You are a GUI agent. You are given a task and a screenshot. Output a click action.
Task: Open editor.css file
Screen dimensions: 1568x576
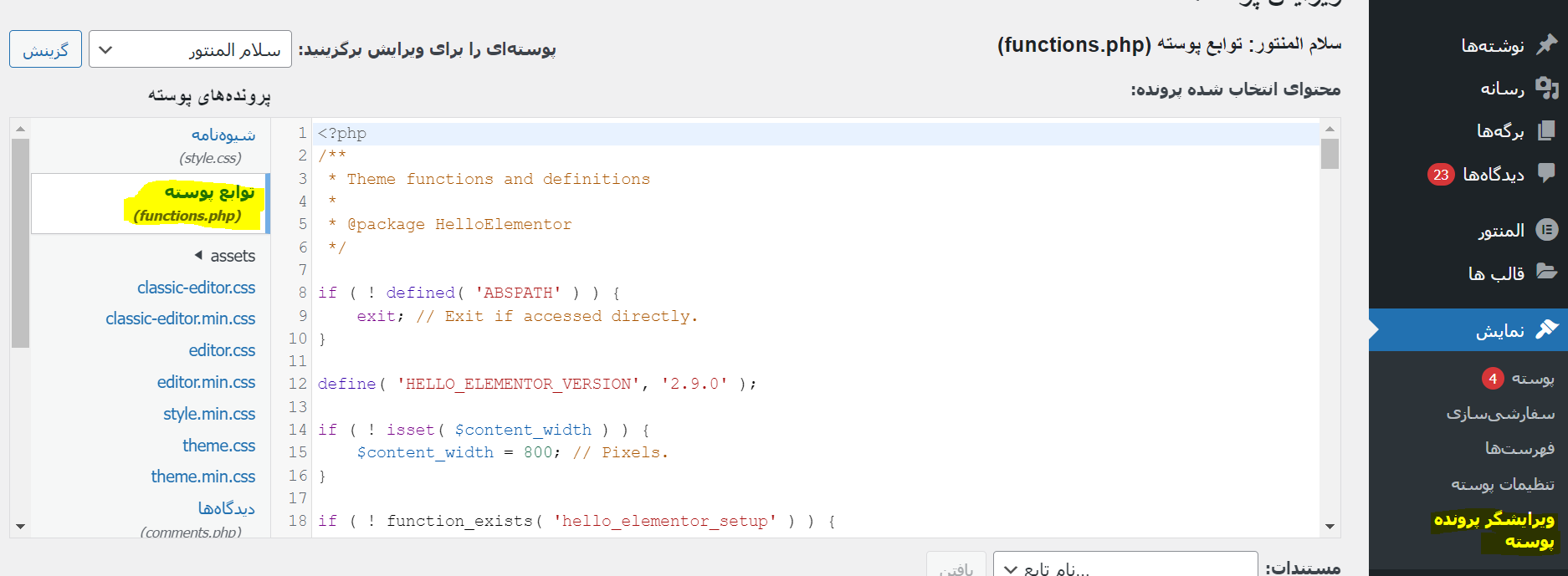coord(222,350)
